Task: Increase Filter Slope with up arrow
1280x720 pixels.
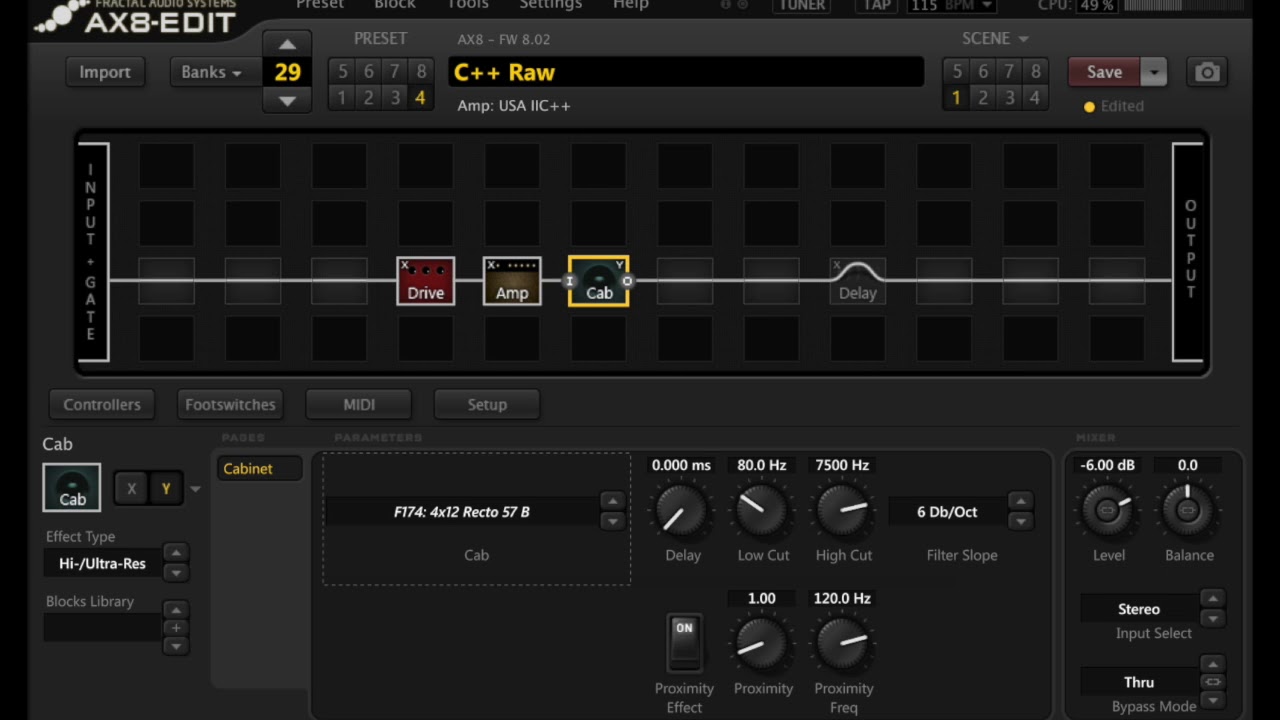Action: point(1020,502)
